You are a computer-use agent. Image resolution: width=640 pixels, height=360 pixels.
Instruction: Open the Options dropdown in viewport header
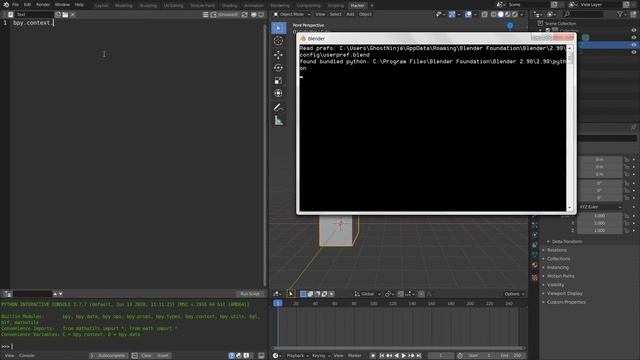514,294
